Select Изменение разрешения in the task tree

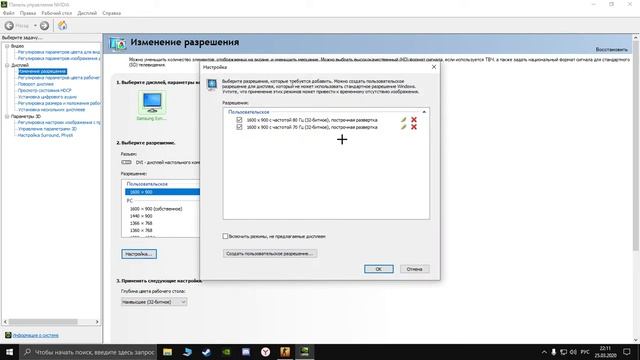(42, 71)
